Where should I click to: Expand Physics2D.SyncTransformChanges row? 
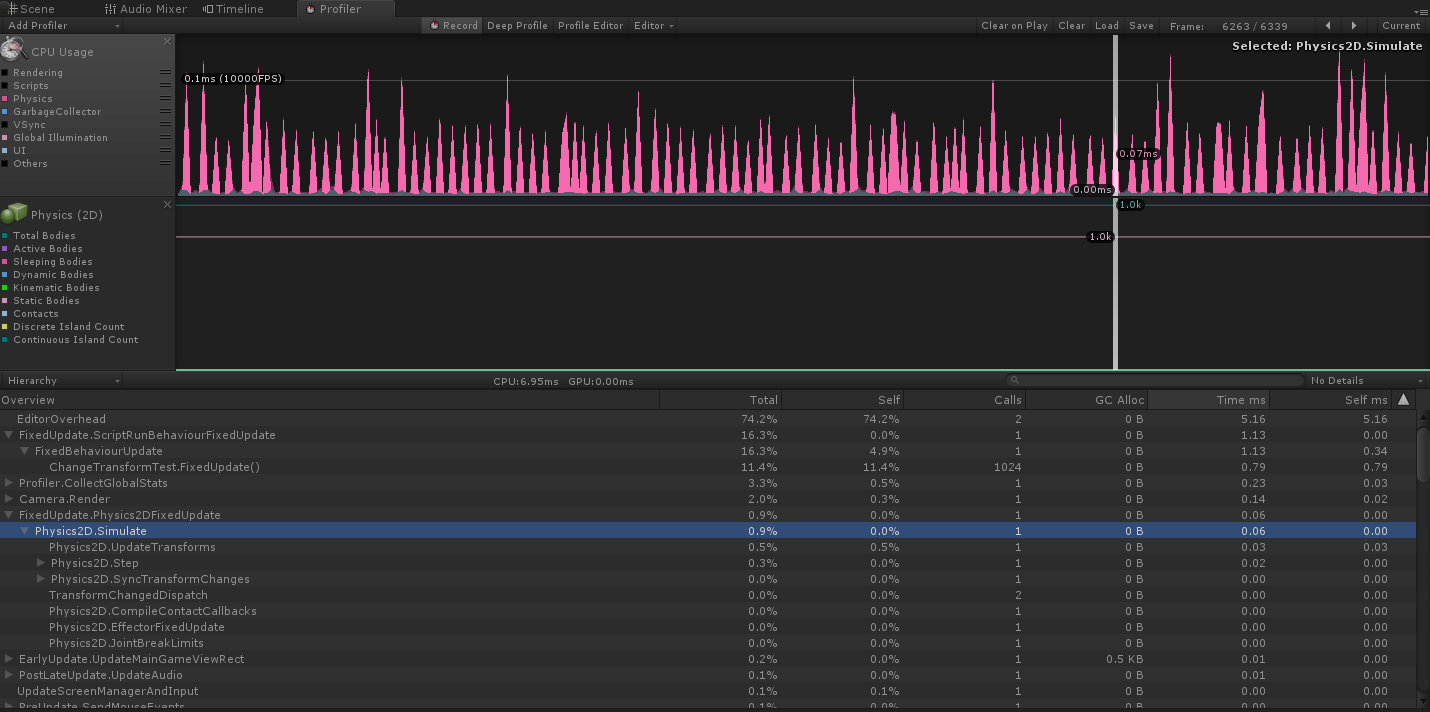tap(41, 579)
